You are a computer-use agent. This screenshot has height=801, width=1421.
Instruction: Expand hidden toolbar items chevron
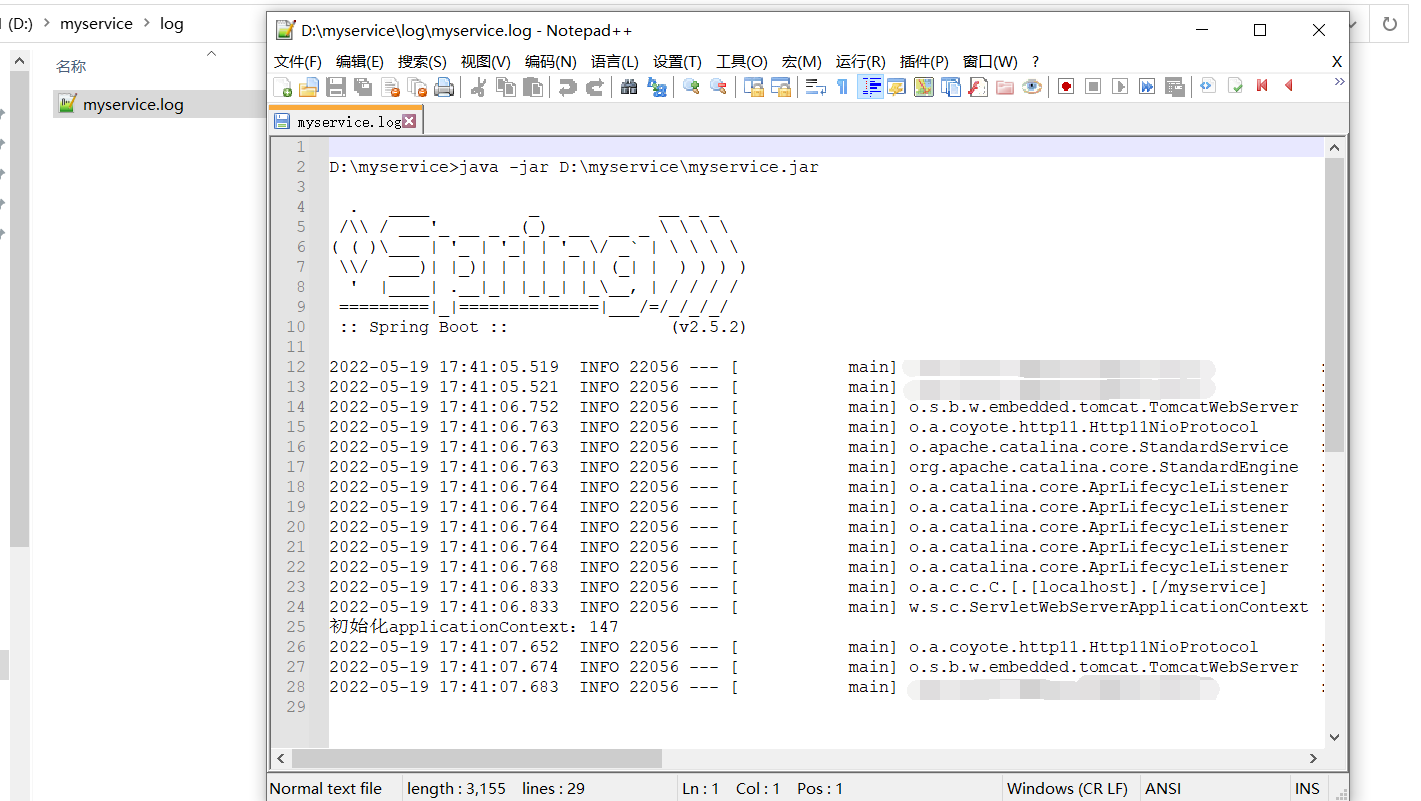point(1339,82)
